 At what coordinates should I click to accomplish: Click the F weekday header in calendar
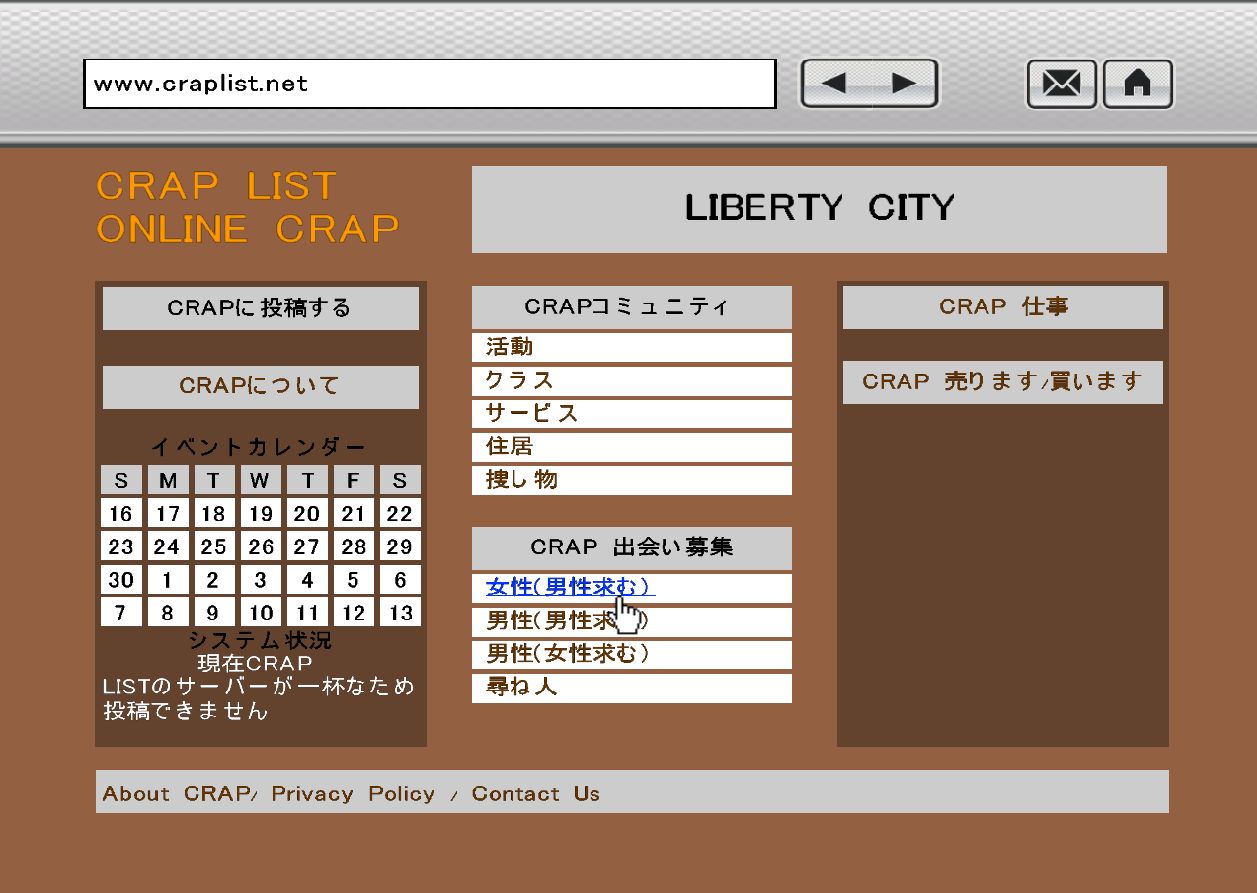coord(353,480)
